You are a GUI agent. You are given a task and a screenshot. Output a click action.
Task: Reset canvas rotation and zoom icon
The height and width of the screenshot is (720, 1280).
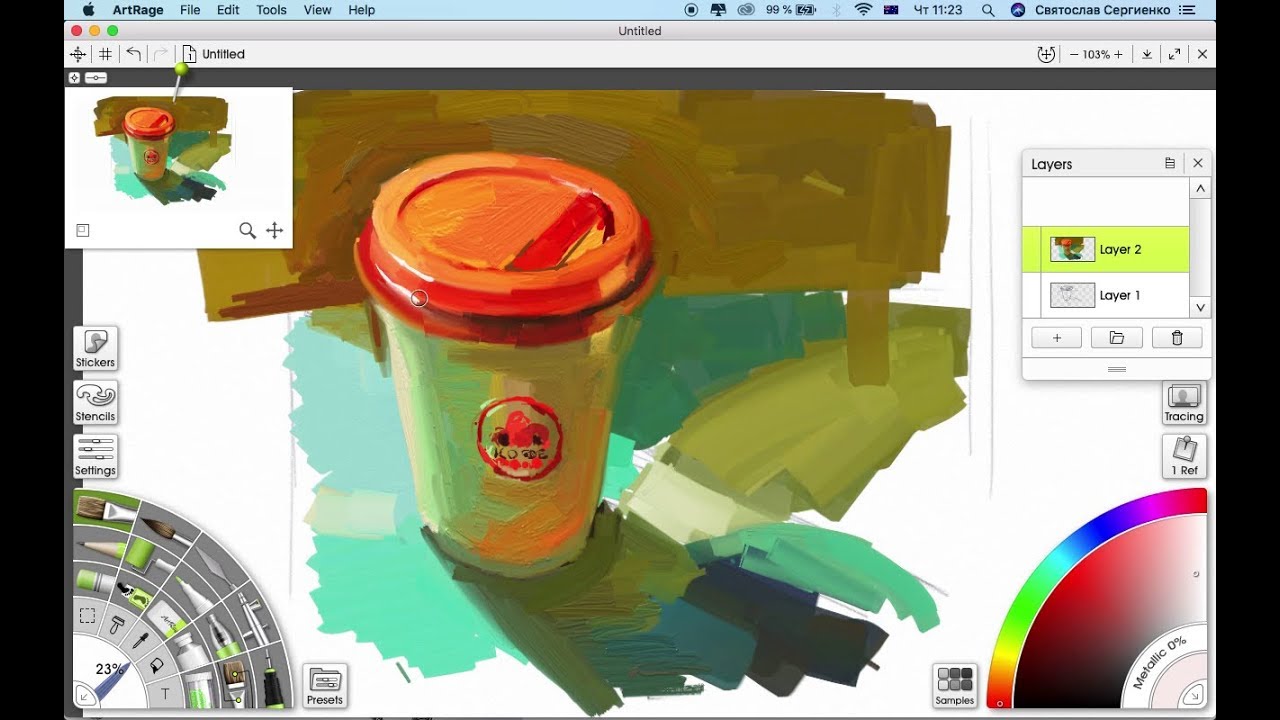[x=1047, y=54]
